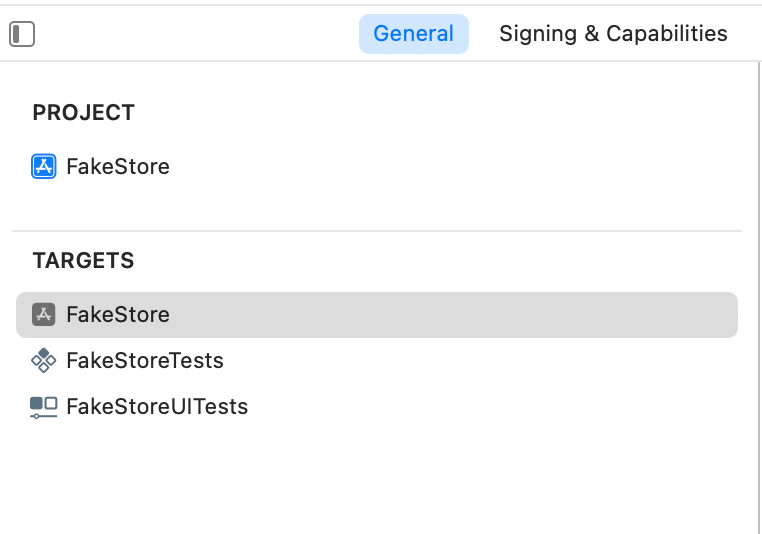Select the FakeStoreTests target label
762x534 pixels.
pos(145,361)
